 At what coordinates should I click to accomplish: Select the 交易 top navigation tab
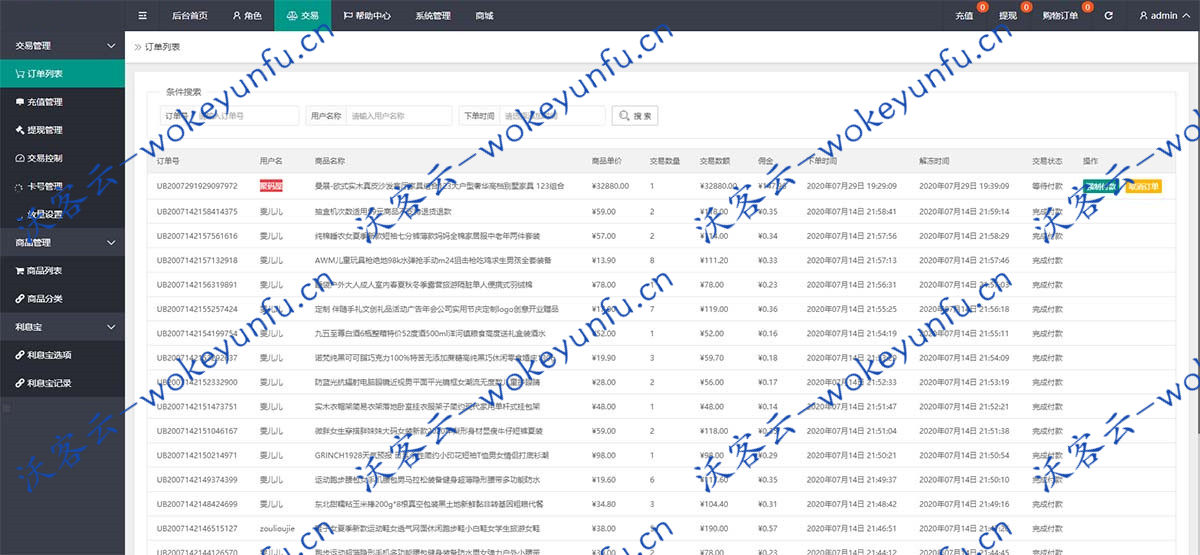click(302, 16)
